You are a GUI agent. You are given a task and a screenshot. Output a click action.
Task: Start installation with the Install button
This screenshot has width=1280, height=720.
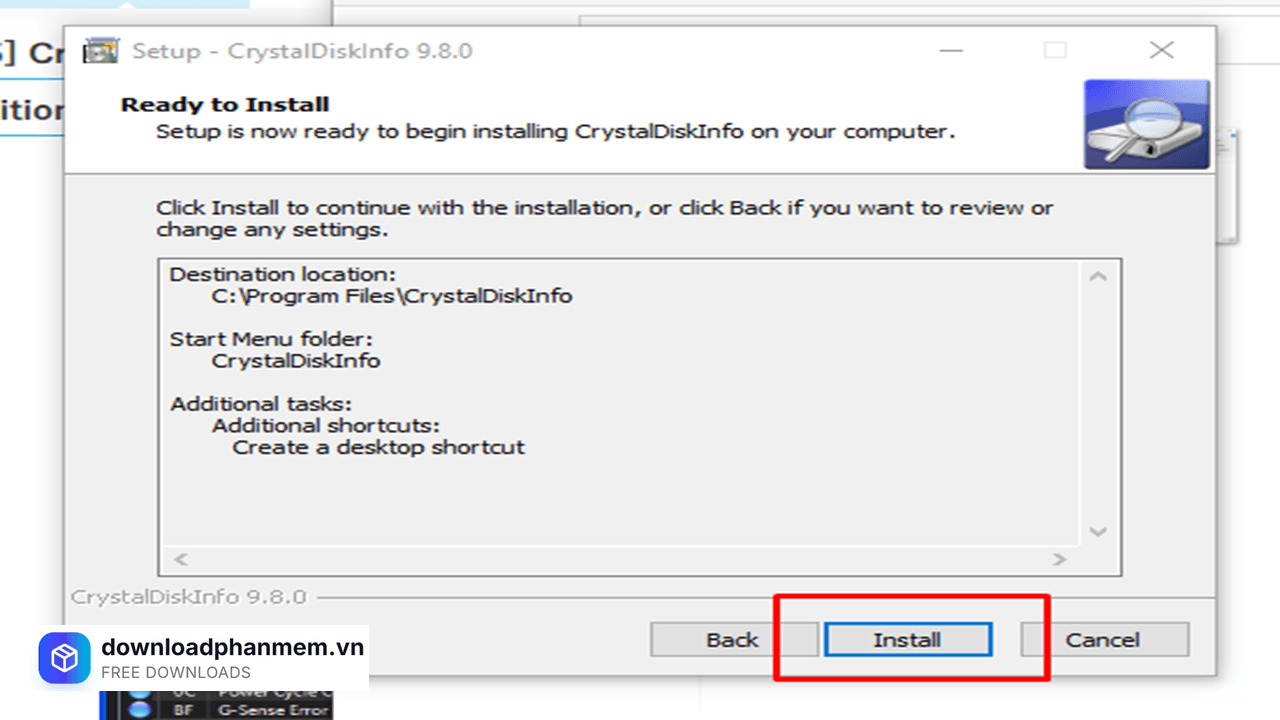tap(907, 640)
